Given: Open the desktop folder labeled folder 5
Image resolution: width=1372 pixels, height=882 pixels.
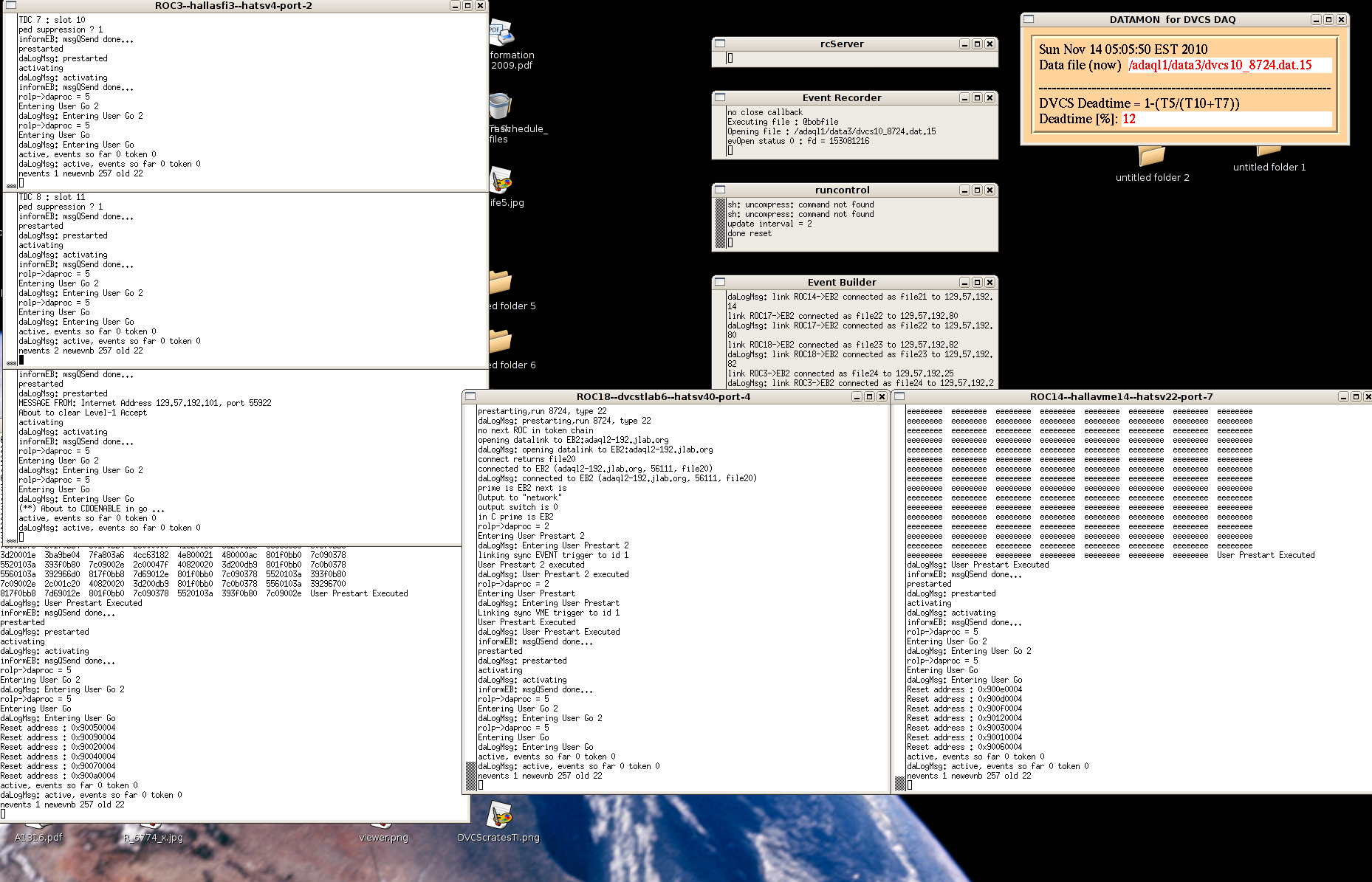Looking at the screenshot, I should [501, 283].
